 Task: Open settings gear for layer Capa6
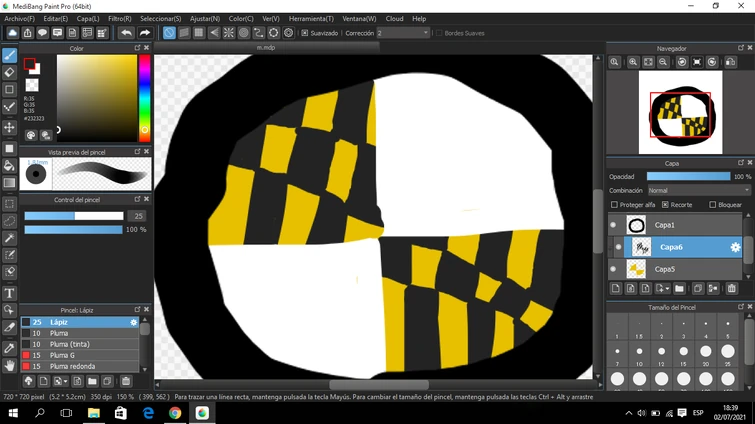[735, 248]
